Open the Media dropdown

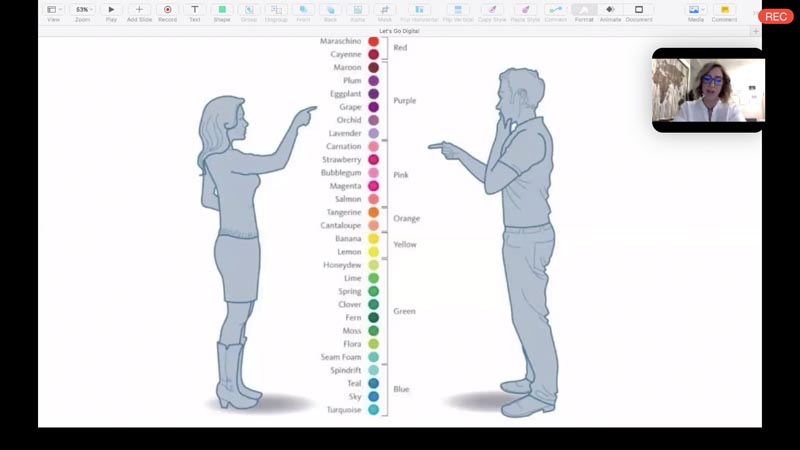[x=696, y=10]
